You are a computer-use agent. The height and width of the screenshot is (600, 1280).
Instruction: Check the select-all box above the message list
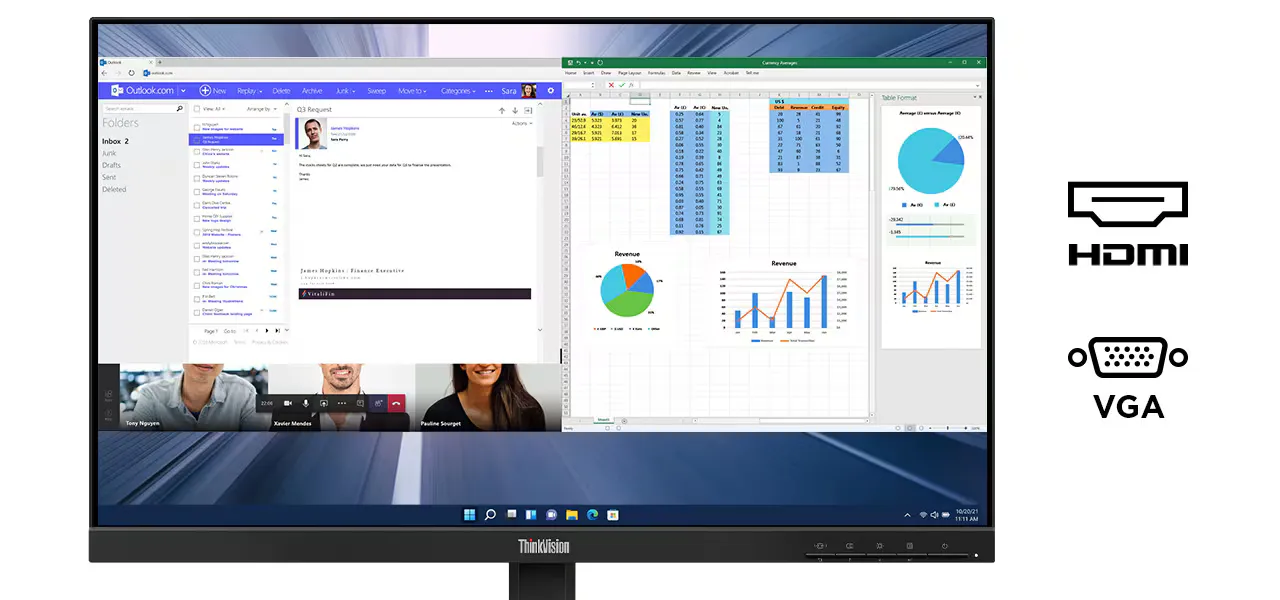(196, 109)
